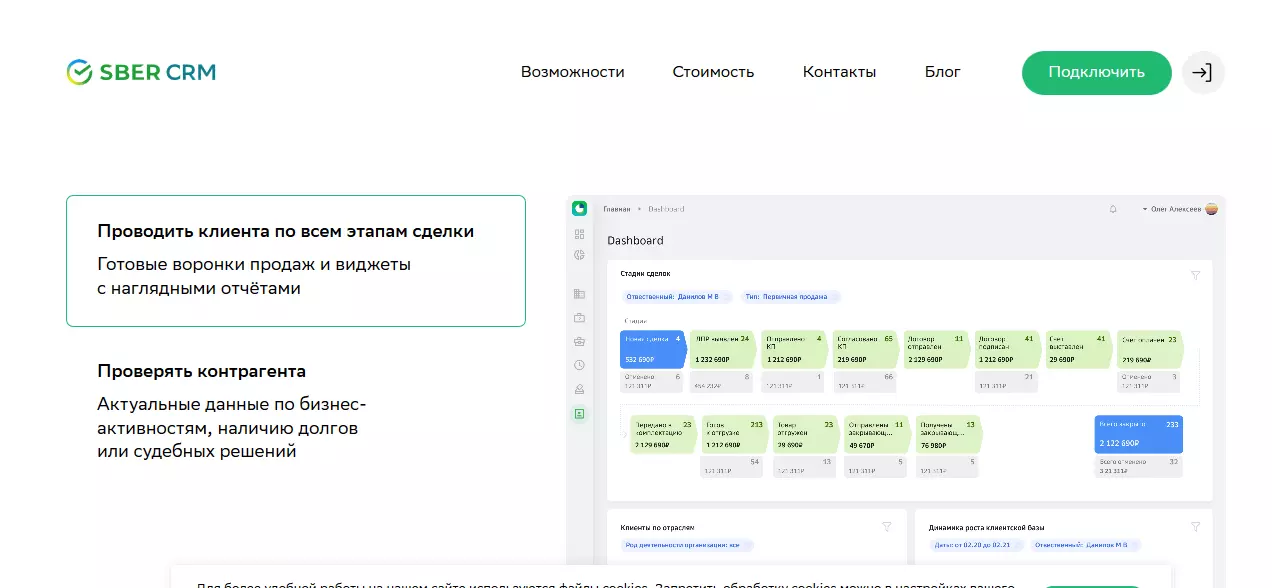Select the 'Счет выставлен' stage card
Image resolution: width=1272 pixels, height=588 pixels.
pos(1079,349)
